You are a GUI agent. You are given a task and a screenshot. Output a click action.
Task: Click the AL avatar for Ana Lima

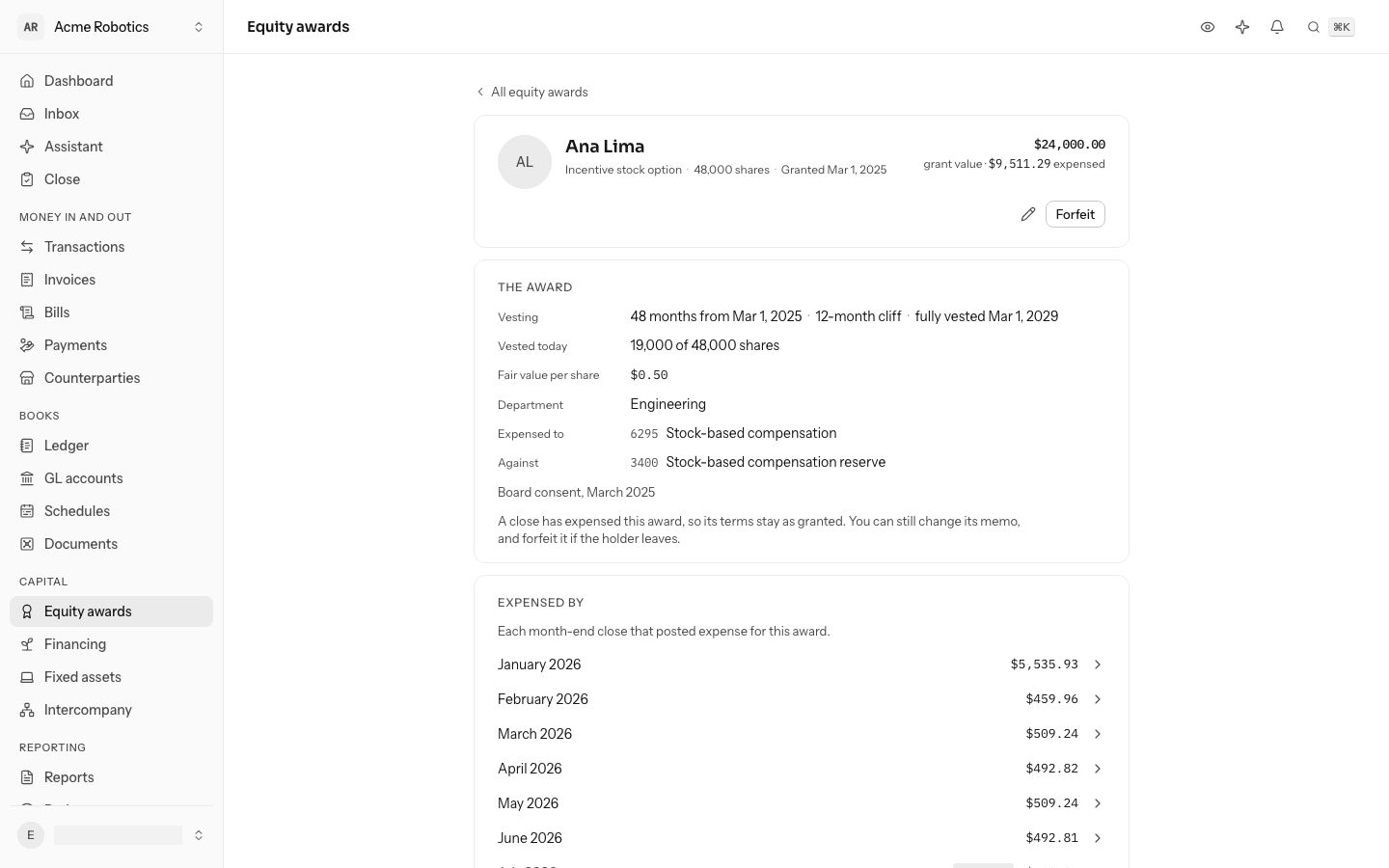pyautogui.click(x=525, y=162)
